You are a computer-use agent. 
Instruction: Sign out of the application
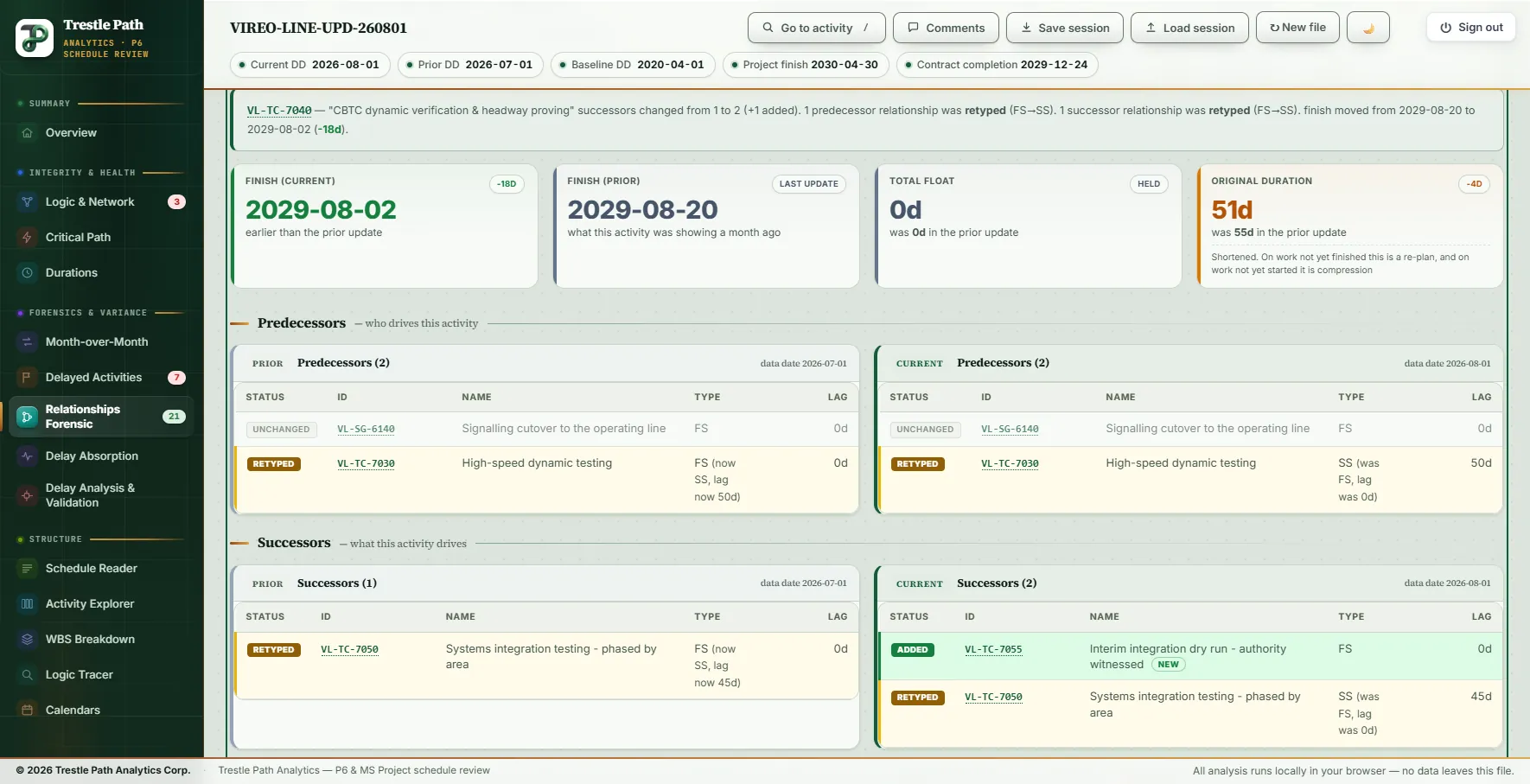[x=1471, y=28]
